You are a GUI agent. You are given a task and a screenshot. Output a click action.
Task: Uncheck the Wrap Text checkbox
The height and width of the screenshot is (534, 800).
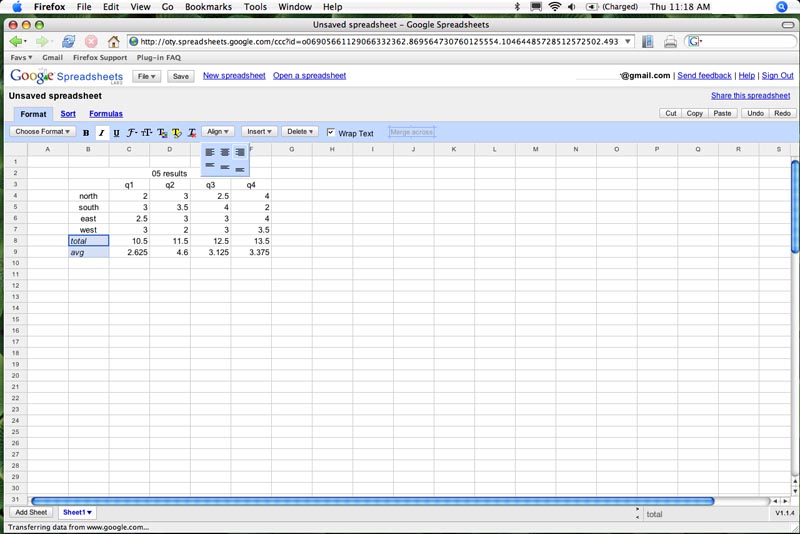point(331,132)
